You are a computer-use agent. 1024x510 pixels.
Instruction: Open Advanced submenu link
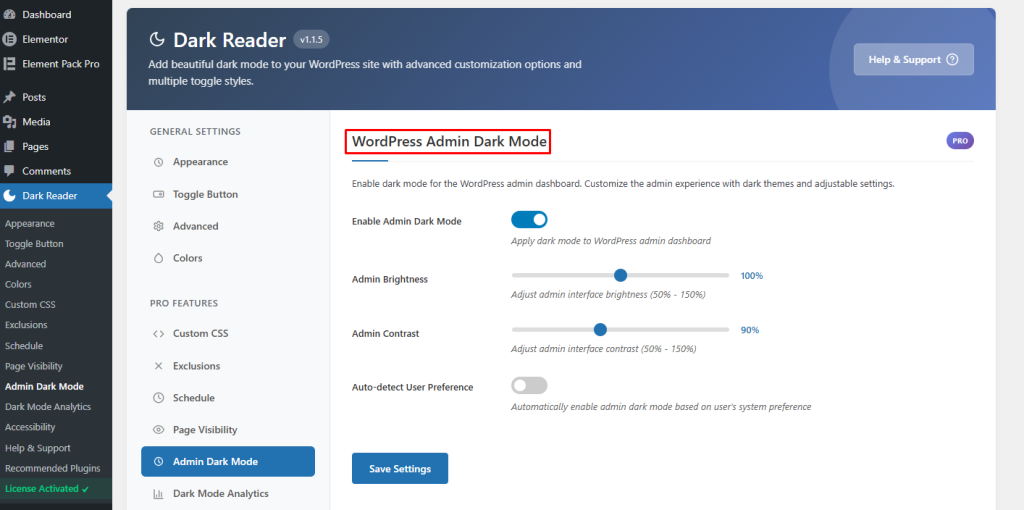point(25,264)
